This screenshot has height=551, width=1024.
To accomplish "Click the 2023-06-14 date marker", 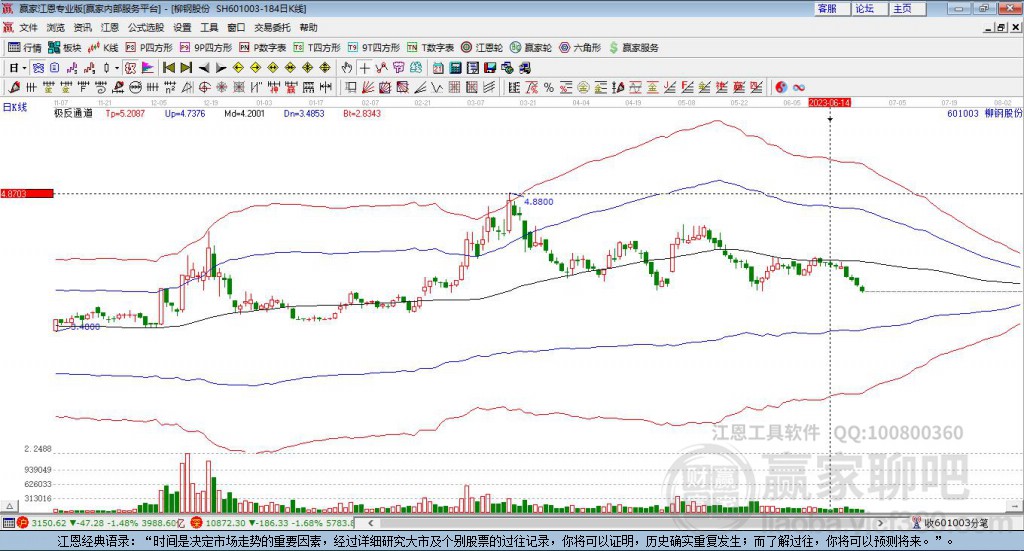I will point(829,102).
